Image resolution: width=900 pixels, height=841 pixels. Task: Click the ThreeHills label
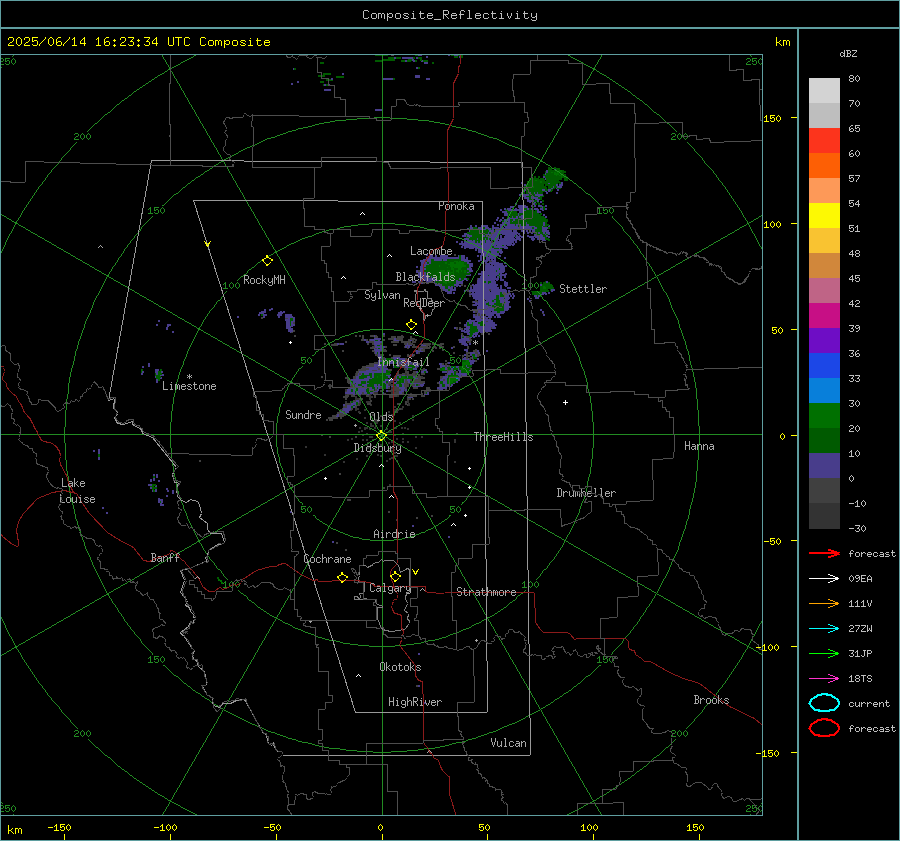503,437
